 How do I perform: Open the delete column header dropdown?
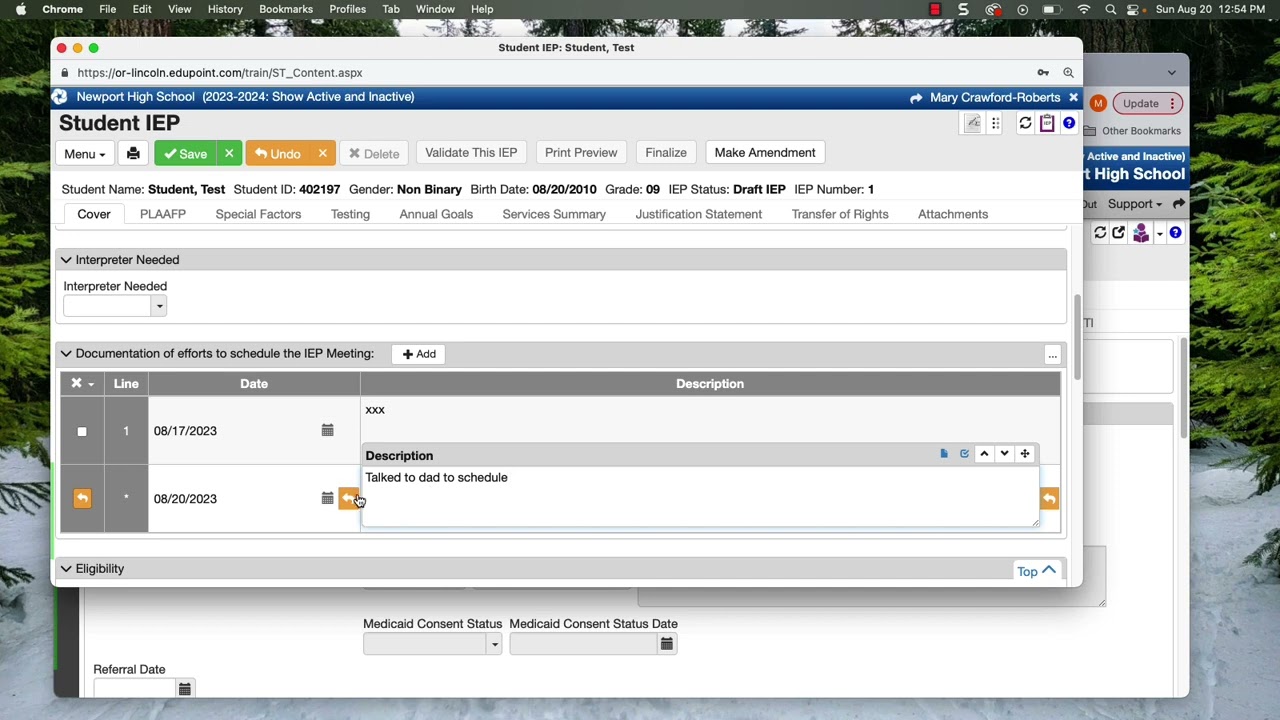[x=82, y=384]
